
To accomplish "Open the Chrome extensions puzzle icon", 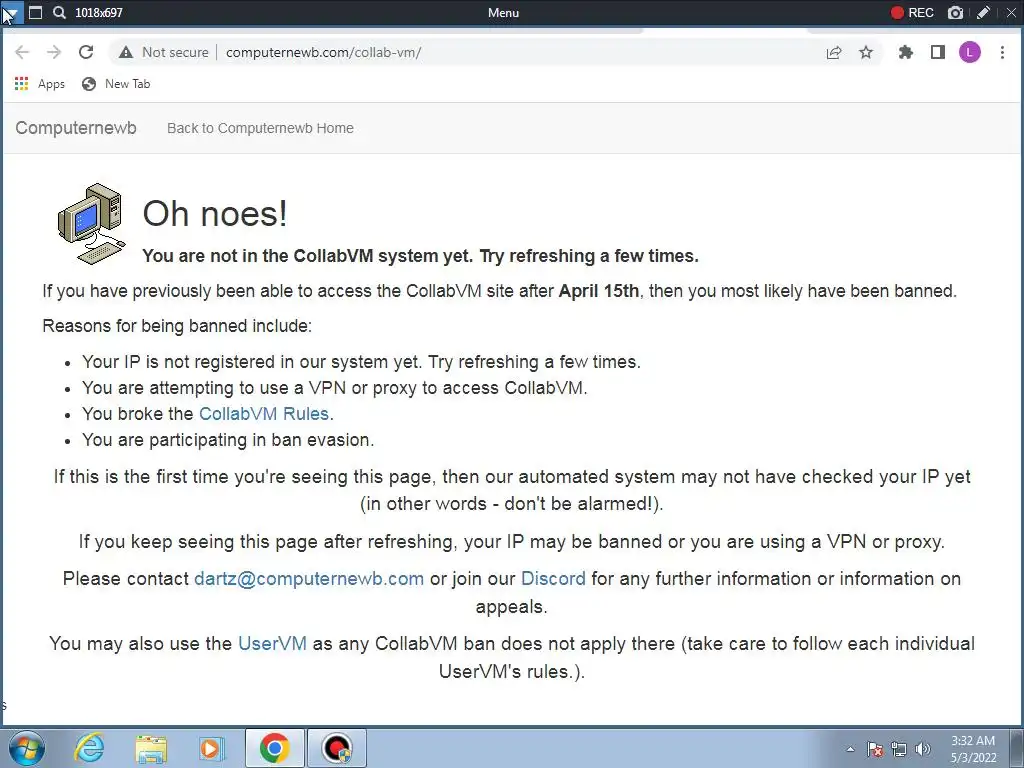I will coord(906,52).
